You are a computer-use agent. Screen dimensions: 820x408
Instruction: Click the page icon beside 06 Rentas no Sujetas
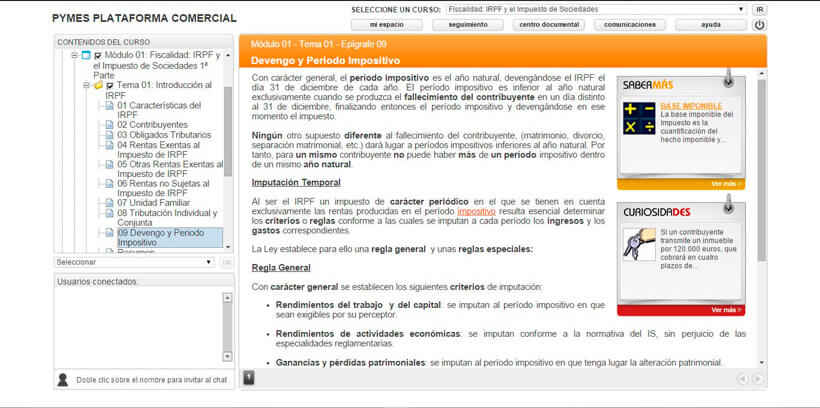click(x=109, y=184)
